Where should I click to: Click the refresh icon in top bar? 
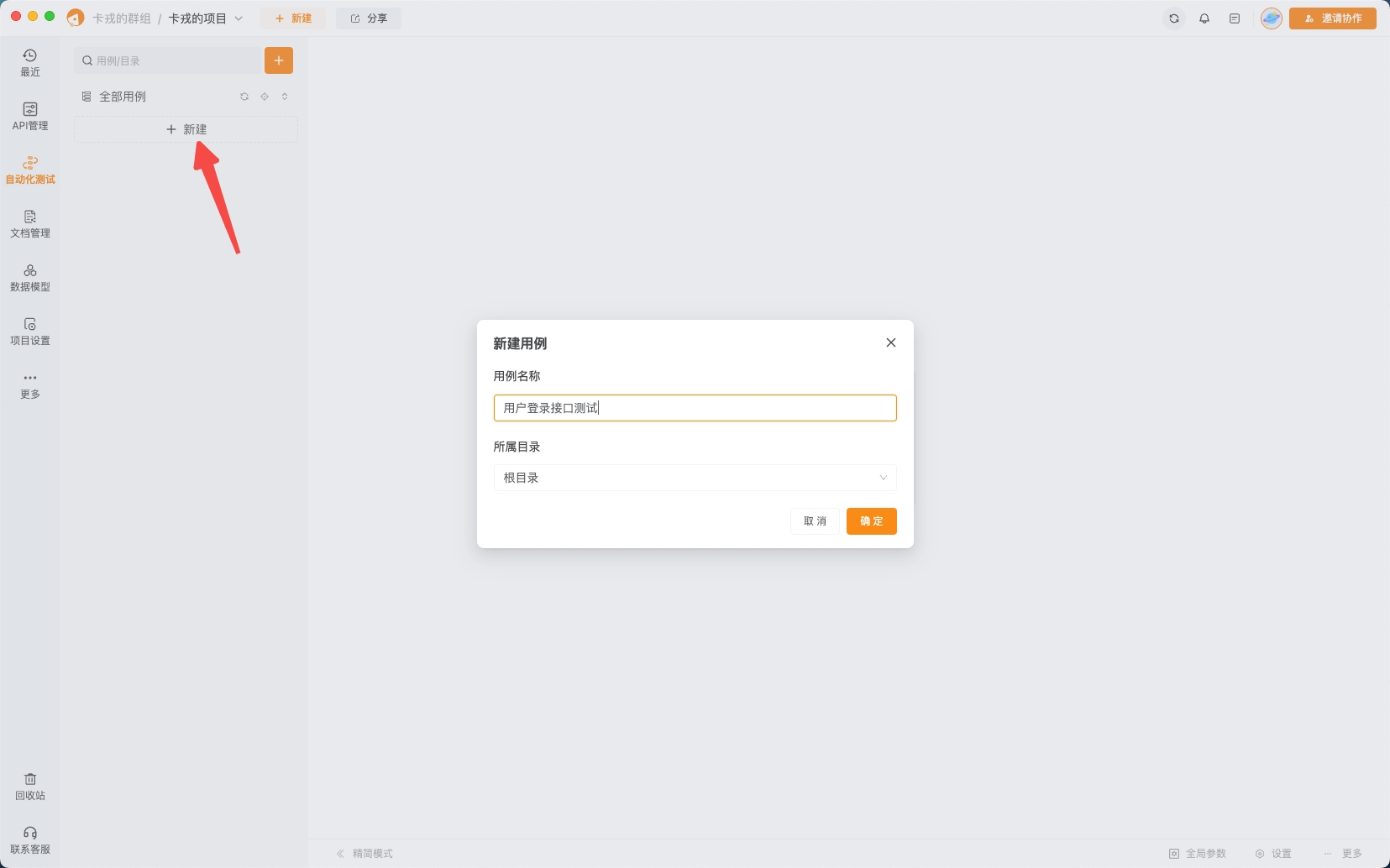coord(1174,18)
